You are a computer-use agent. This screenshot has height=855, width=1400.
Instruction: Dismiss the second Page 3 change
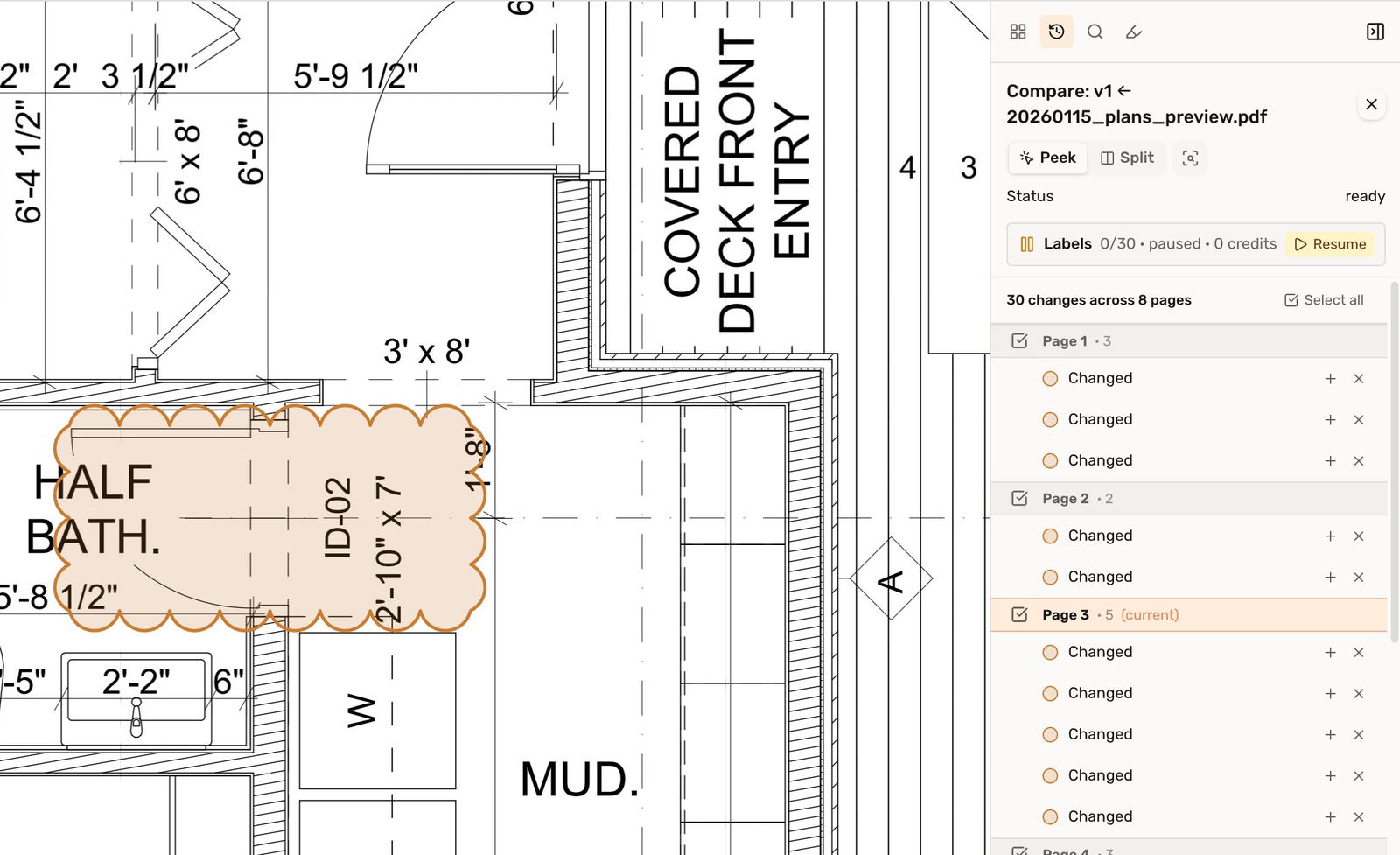click(1359, 694)
